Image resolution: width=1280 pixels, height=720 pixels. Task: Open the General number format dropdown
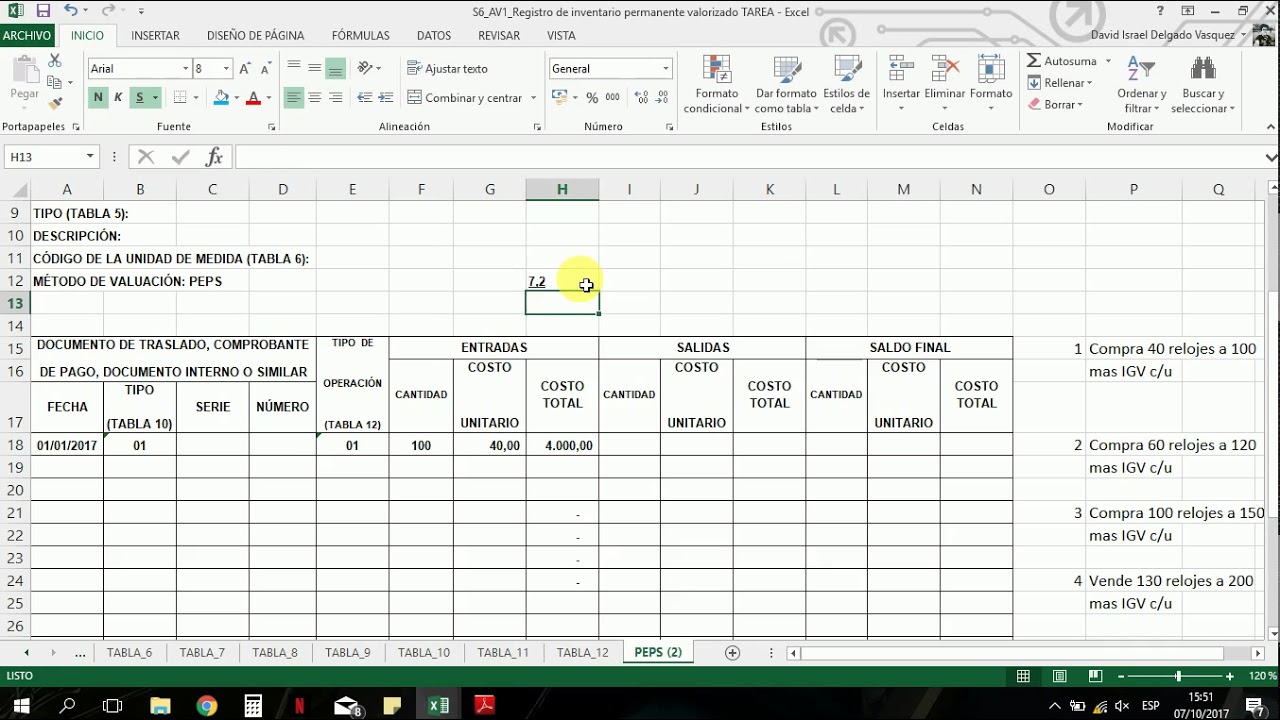click(665, 68)
